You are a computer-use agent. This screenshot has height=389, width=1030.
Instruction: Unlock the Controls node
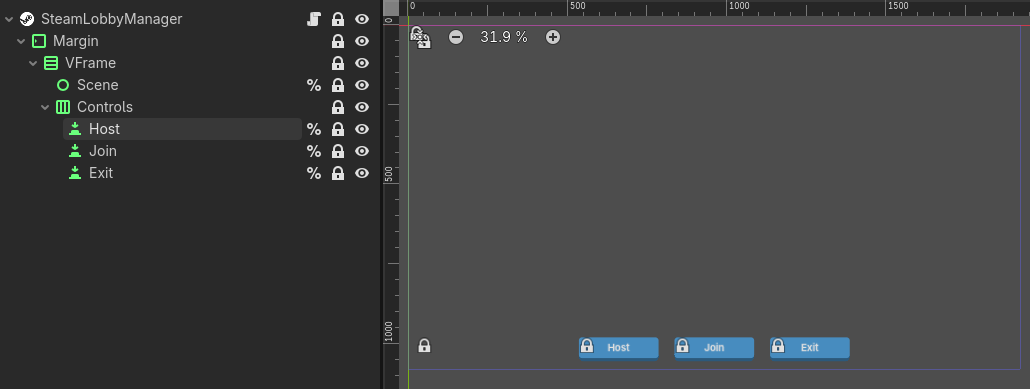338,107
